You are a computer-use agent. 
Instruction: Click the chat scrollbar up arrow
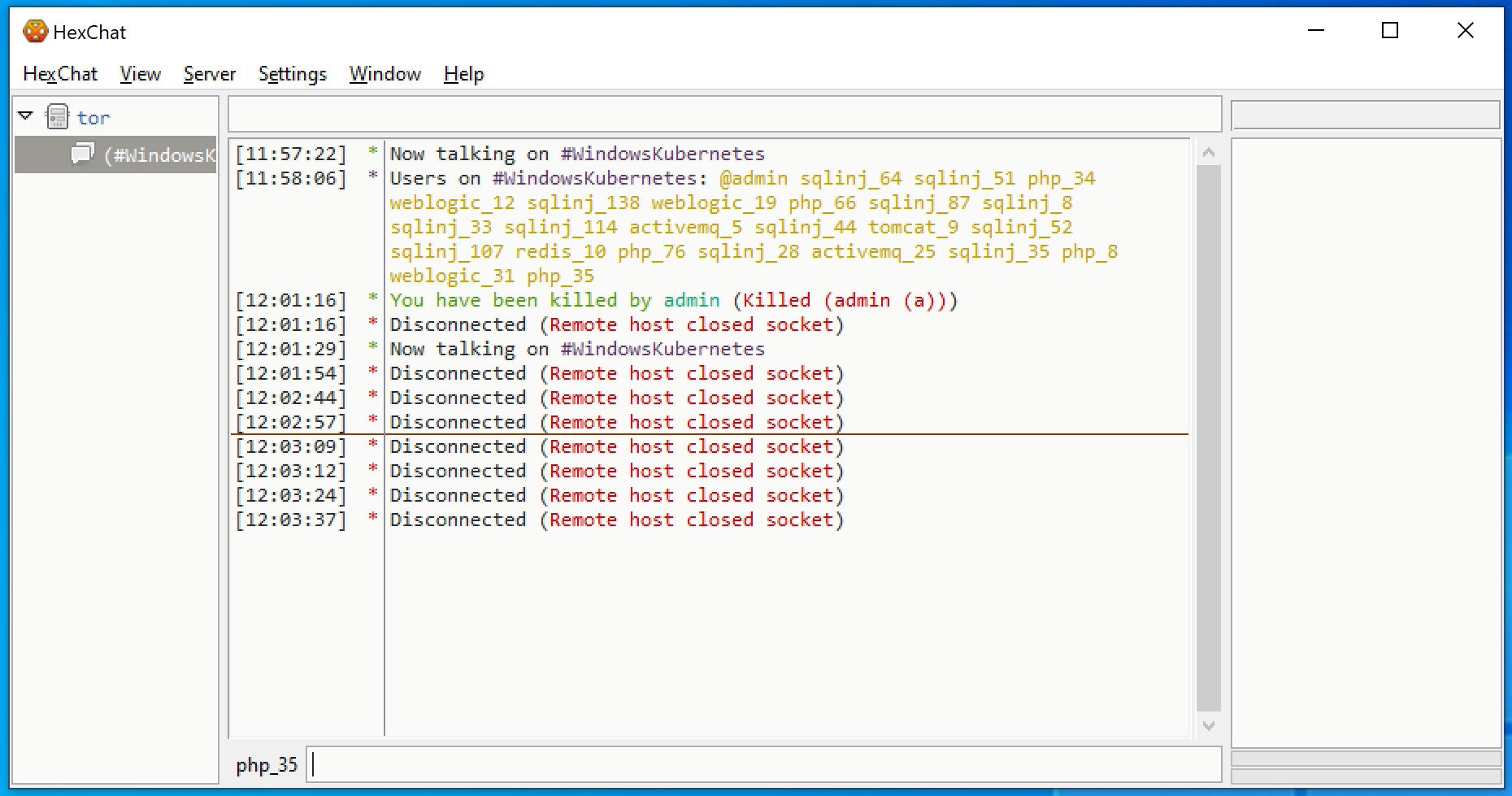1209,152
